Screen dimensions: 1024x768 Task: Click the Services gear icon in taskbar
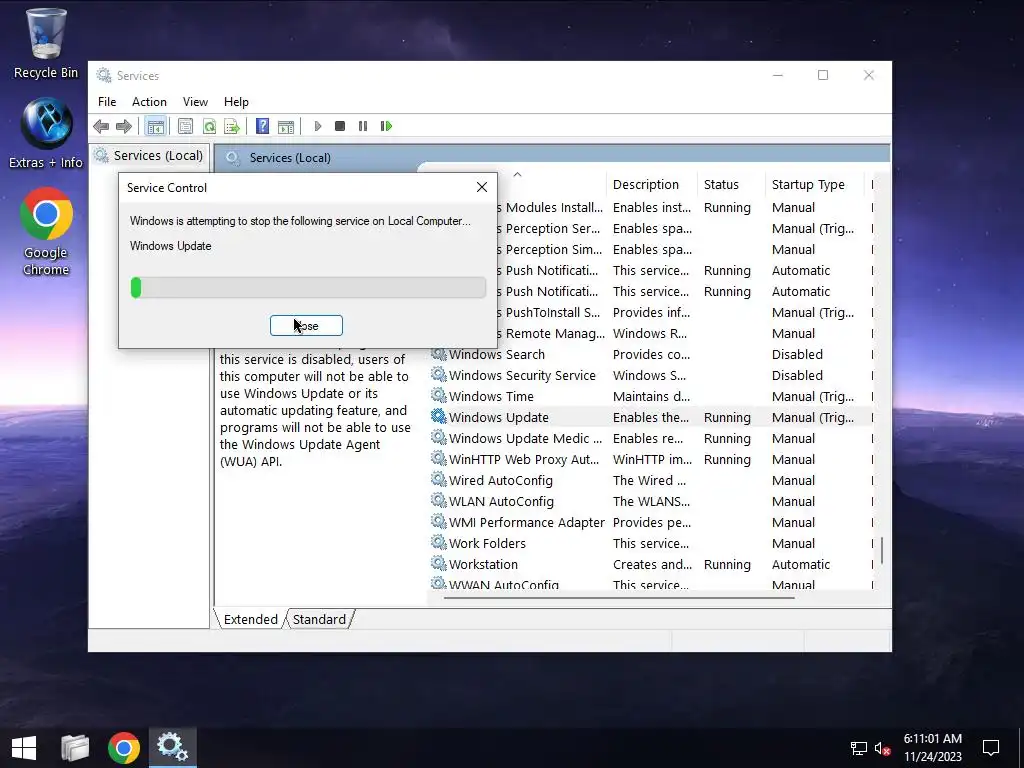tap(172, 748)
